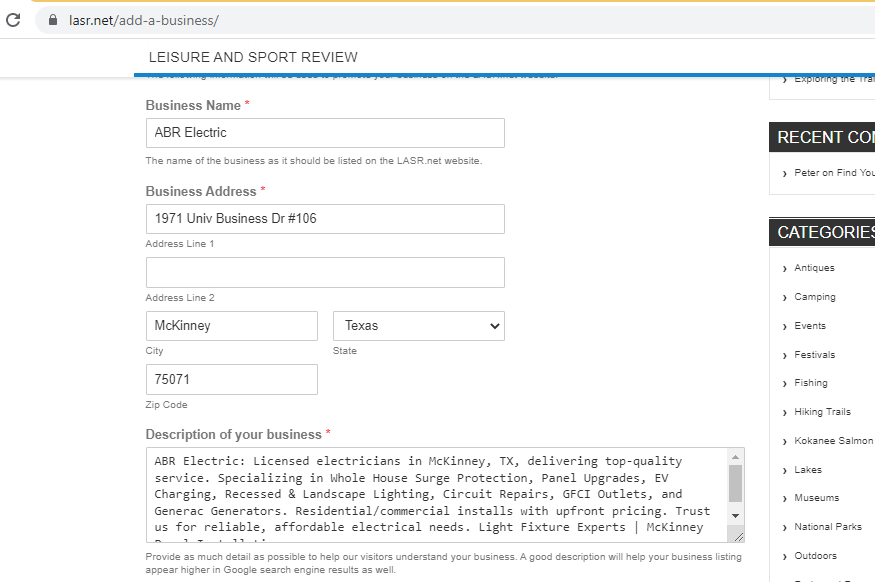Focus the Address Line 1 input field
Screen dimensions: 875x582
325,219
